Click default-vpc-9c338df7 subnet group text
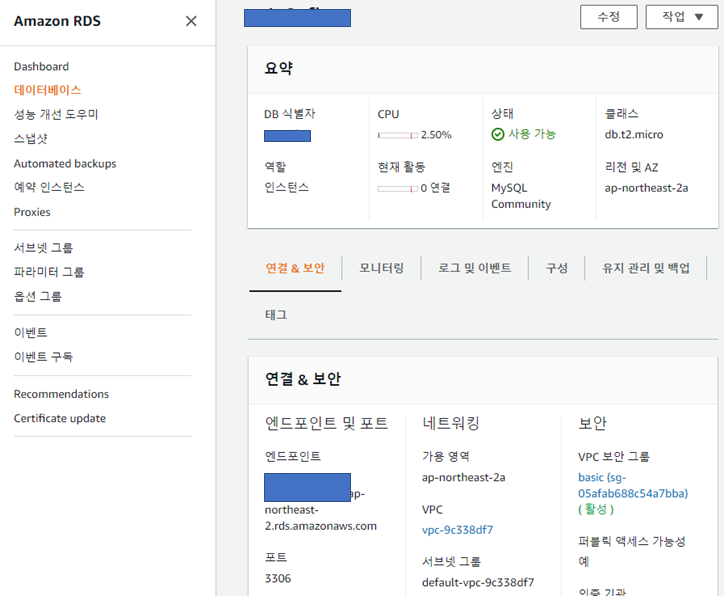This screenshot has width=724, height=596. [x=478, y=583]
